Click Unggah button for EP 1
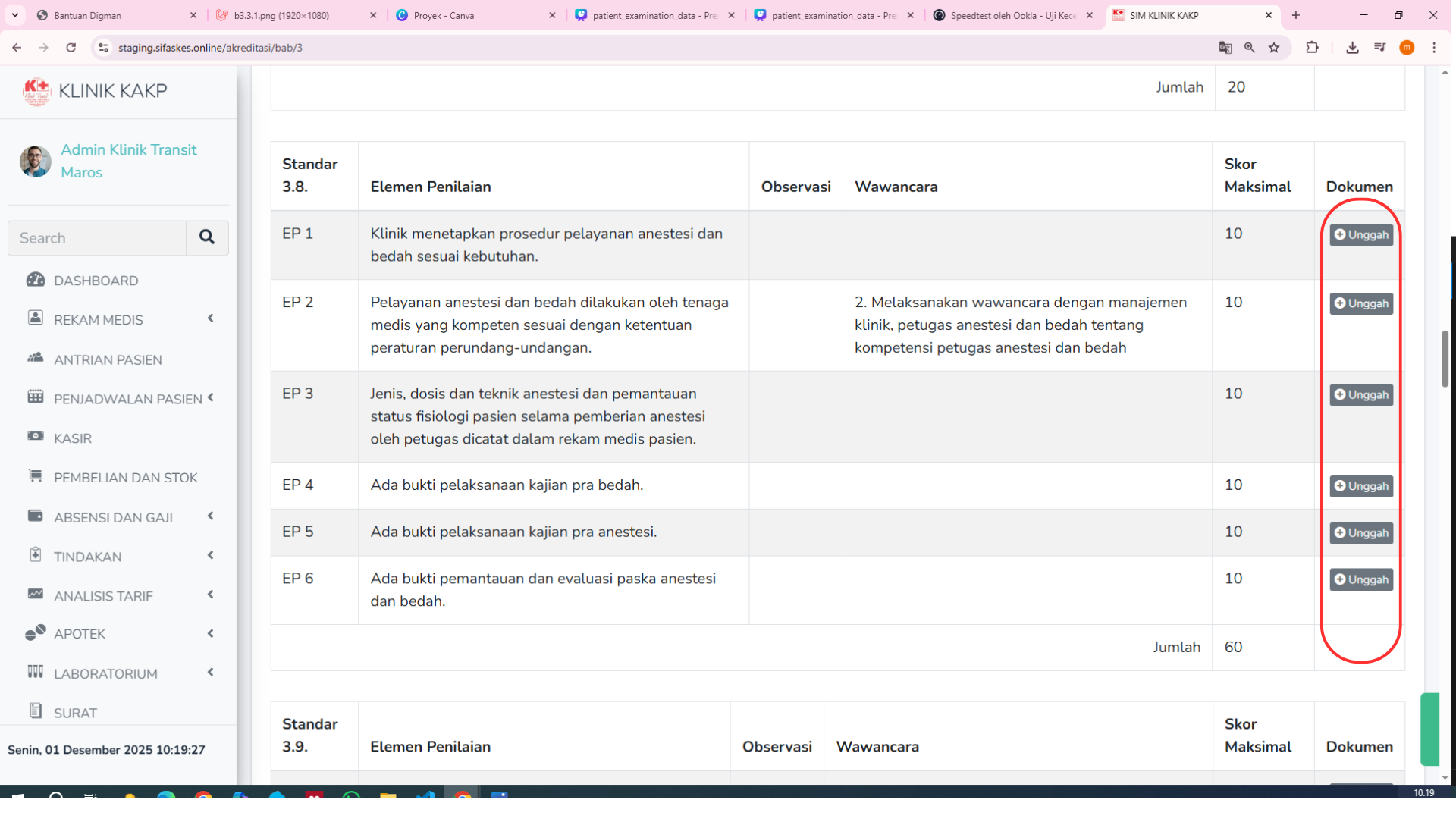Viewport: 1456px width, 819px height. [x=1361, y=235]
